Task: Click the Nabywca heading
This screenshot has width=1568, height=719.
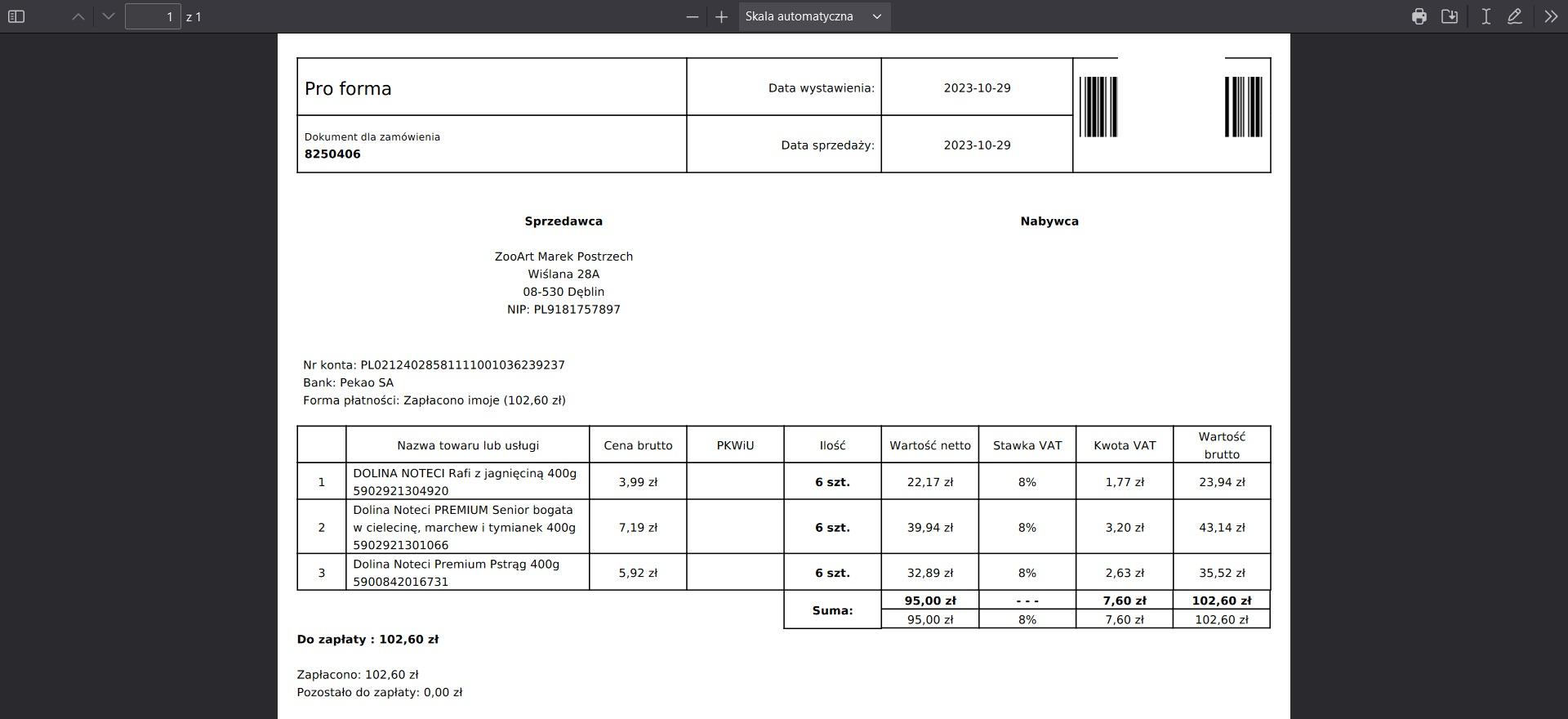Action: (x=1049, y=221)
